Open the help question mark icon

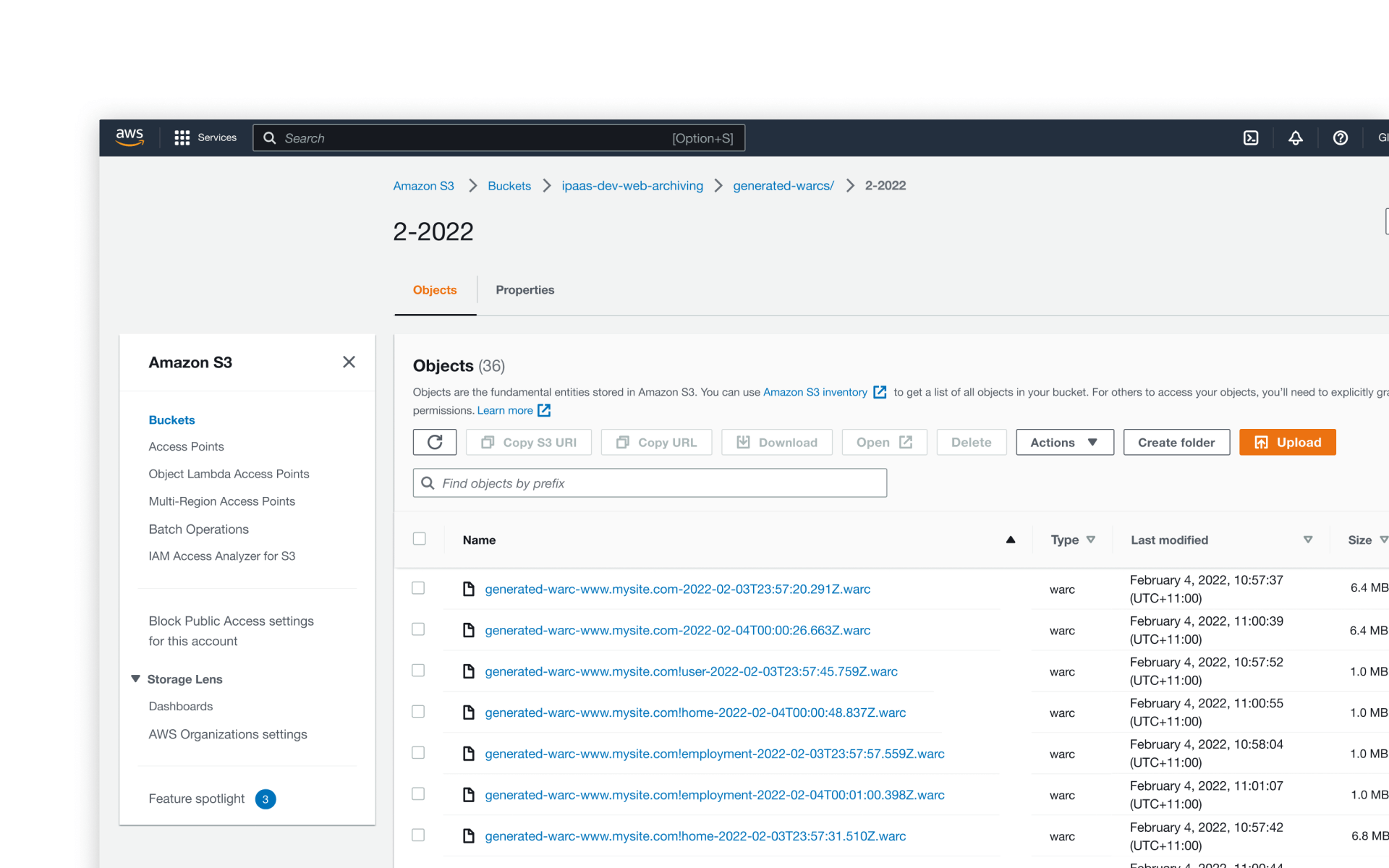[1341, 137]
